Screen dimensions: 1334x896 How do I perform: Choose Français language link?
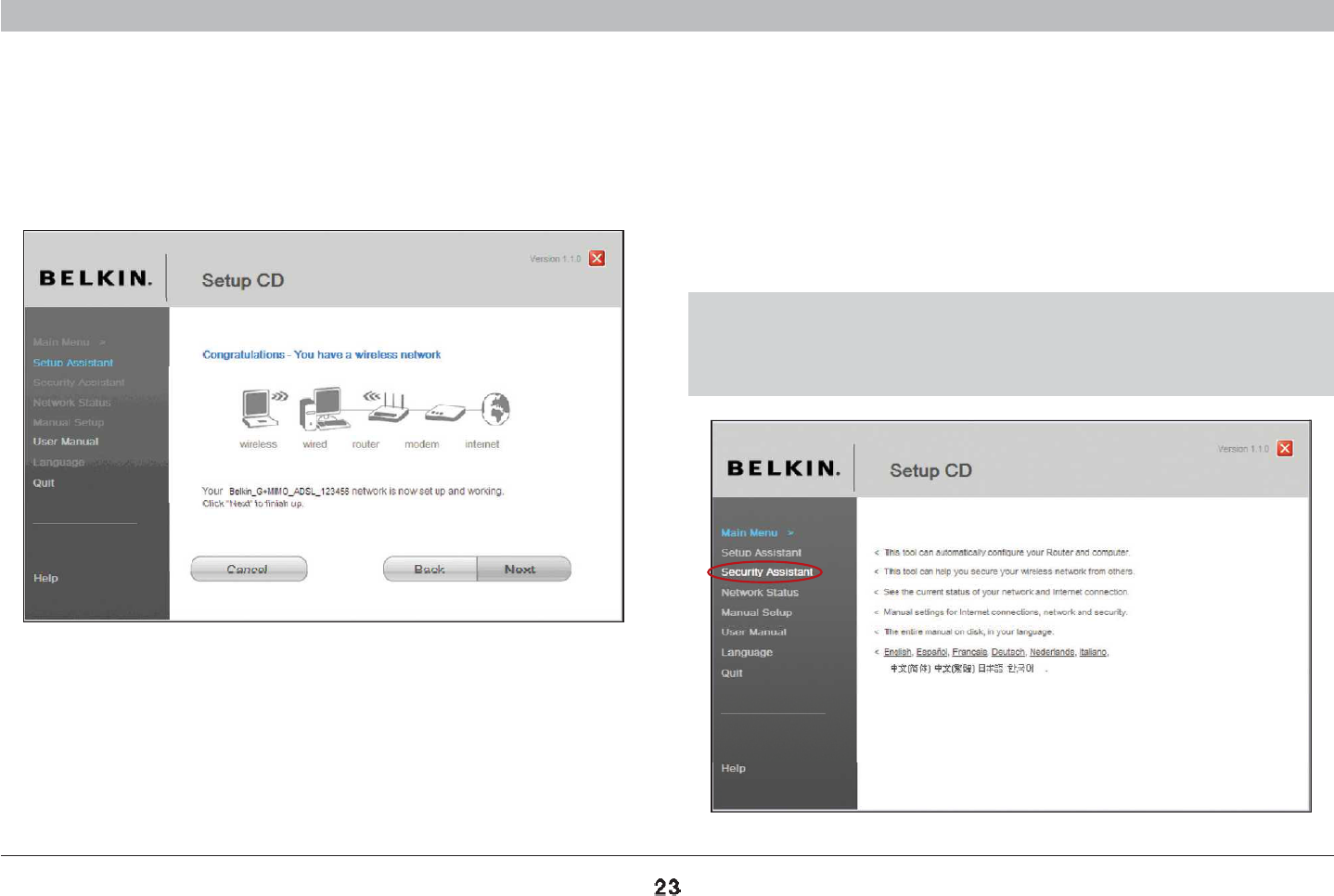[969, 652]
